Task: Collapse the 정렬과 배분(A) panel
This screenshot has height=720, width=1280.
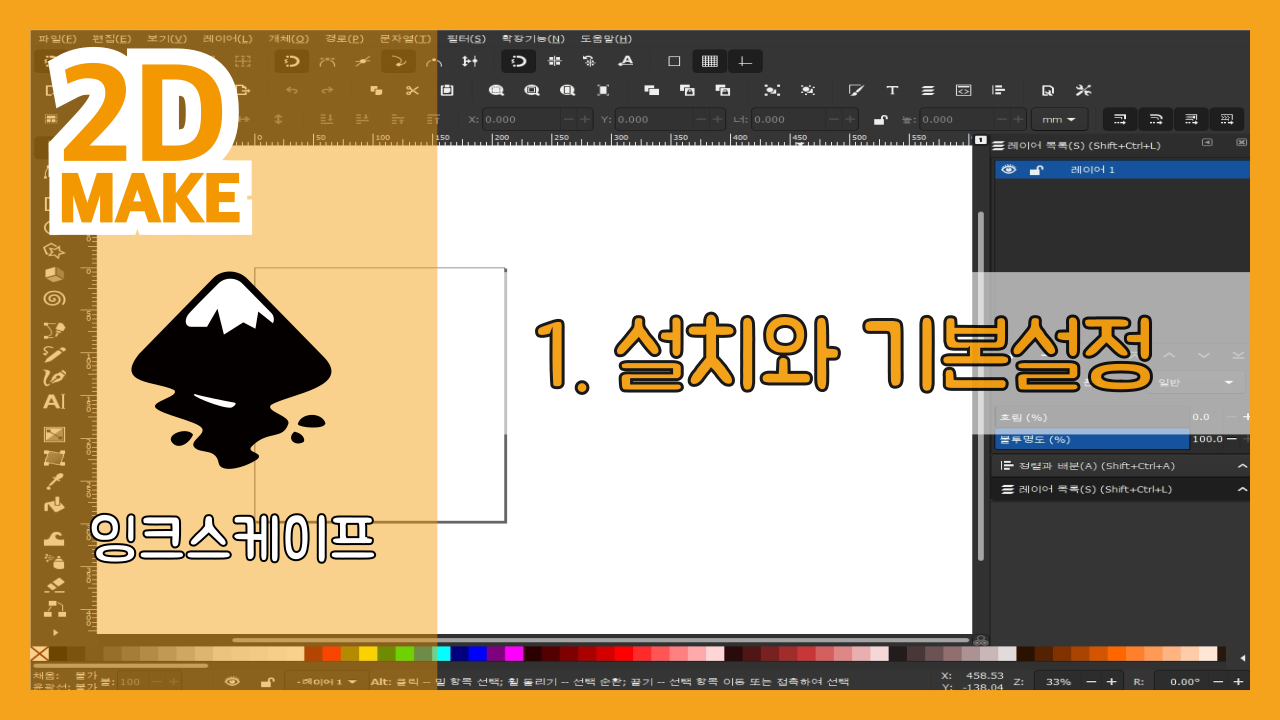Action: pyautogui.click(x=1242, y=466)
